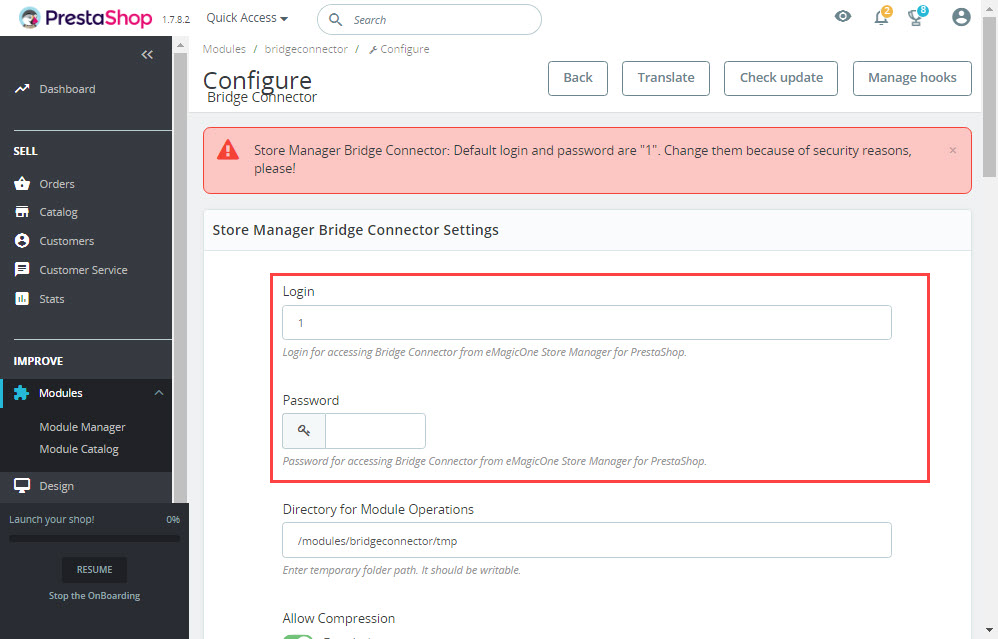Click the Design monitor icon

[x=22, y=486]
